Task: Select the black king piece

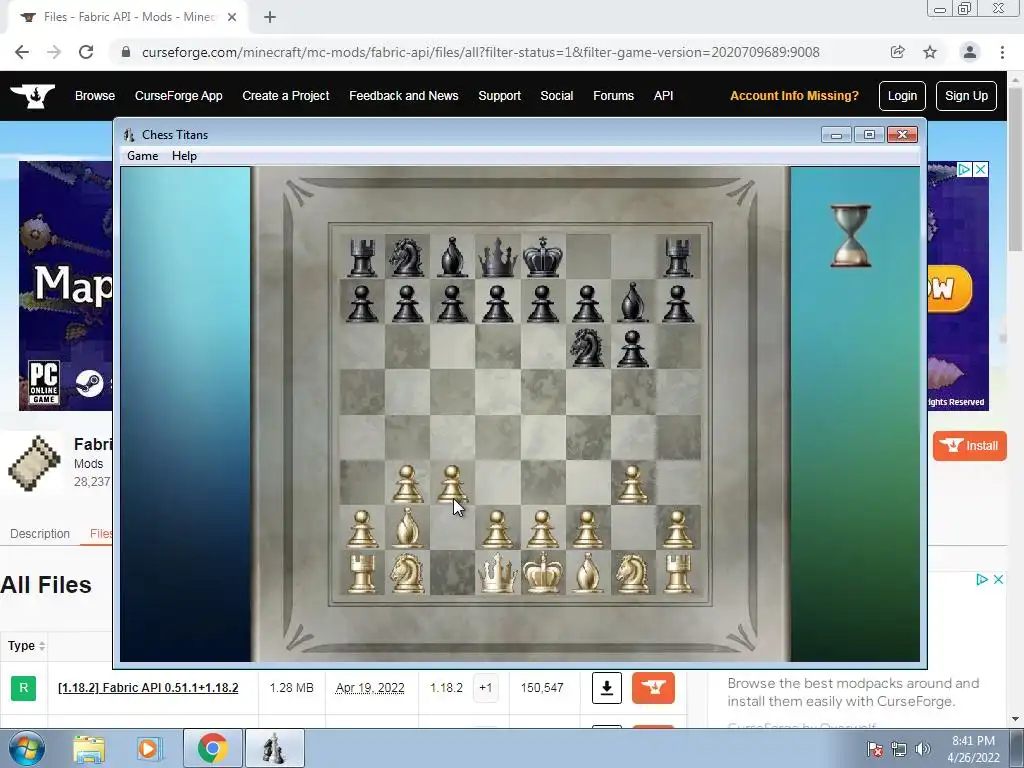Action: point(543,257)
